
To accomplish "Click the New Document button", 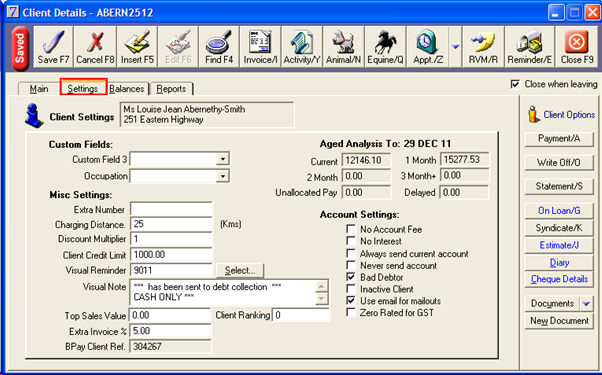I will click(559, 321).
